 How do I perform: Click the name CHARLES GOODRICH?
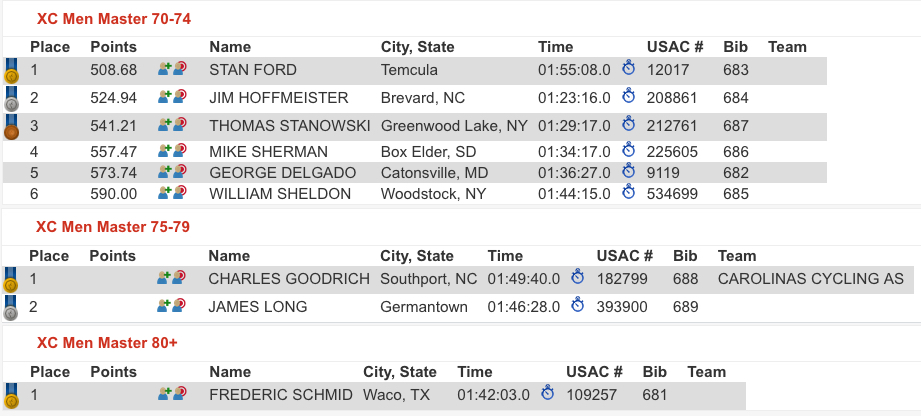pos(289,279)
